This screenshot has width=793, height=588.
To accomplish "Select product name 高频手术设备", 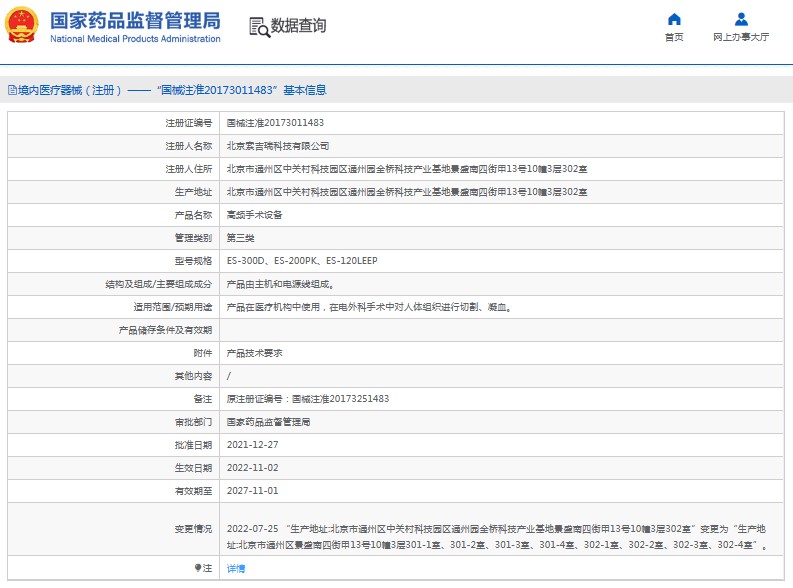I will (254, 215).
